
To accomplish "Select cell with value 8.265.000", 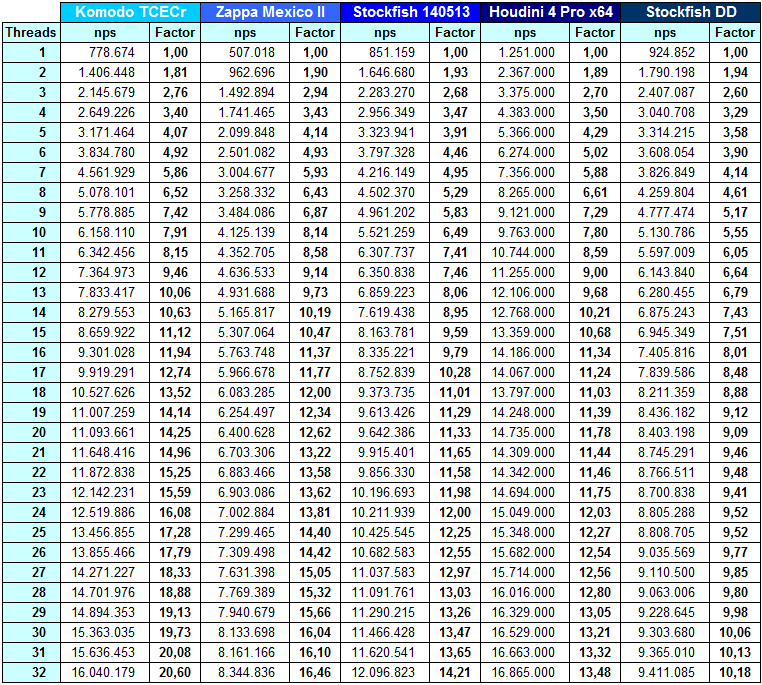I will pyautogui.click(x=525, y=192).
